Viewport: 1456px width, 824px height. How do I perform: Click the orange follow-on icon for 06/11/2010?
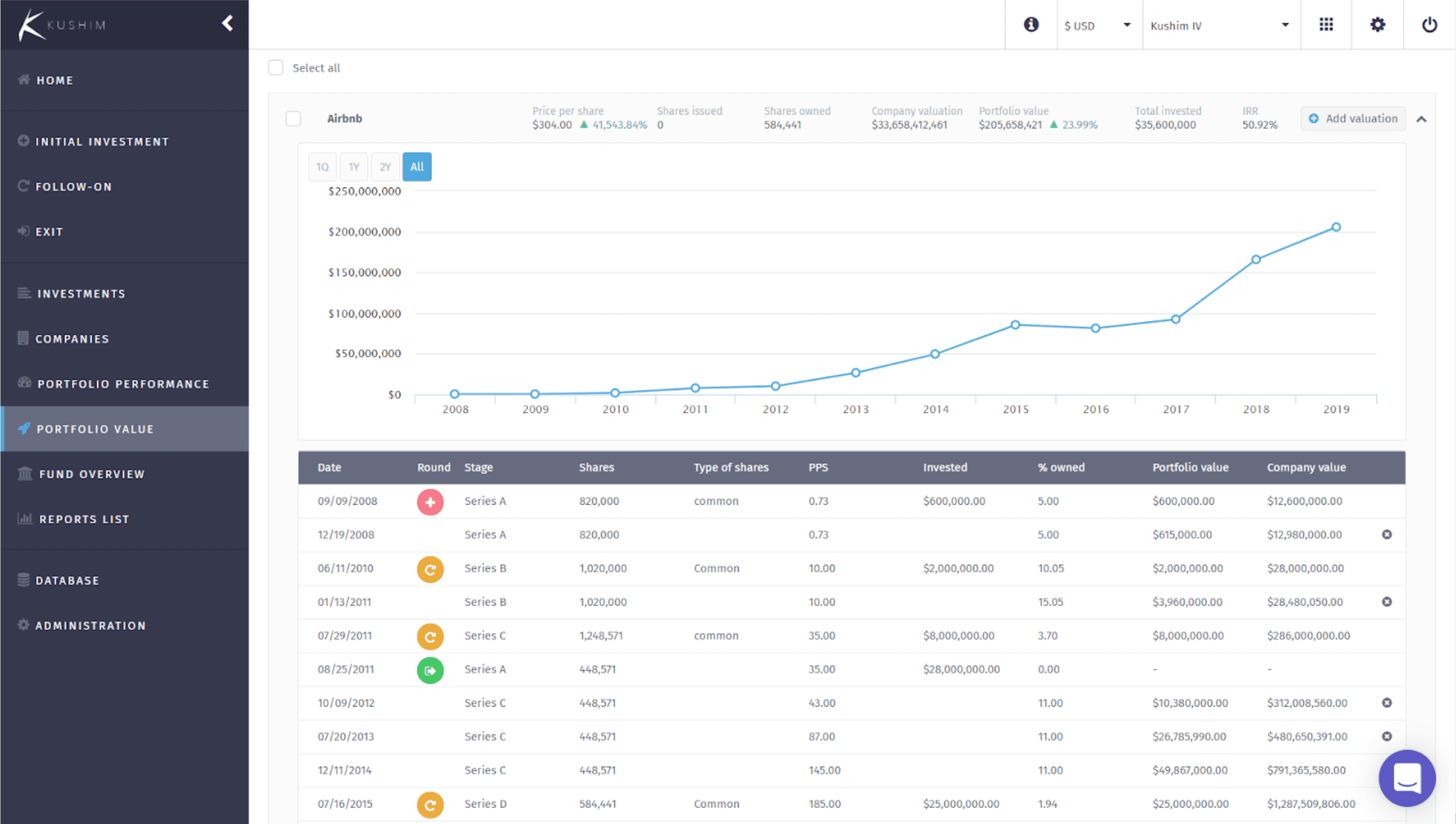(430, 569)
